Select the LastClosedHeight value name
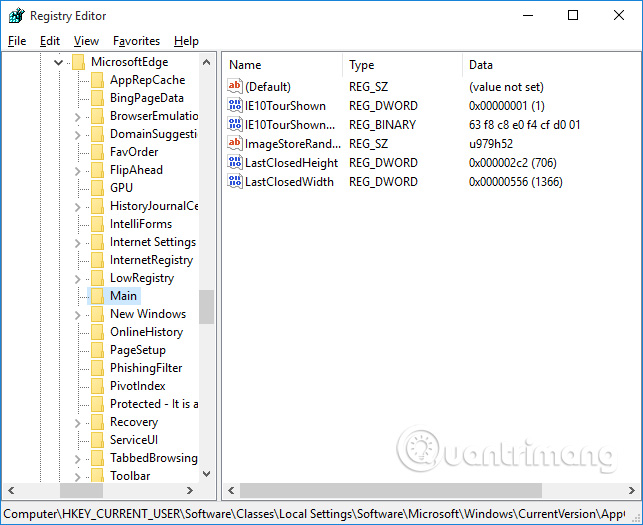The width and height of the screenshot is (643, 525). point(291,163)
